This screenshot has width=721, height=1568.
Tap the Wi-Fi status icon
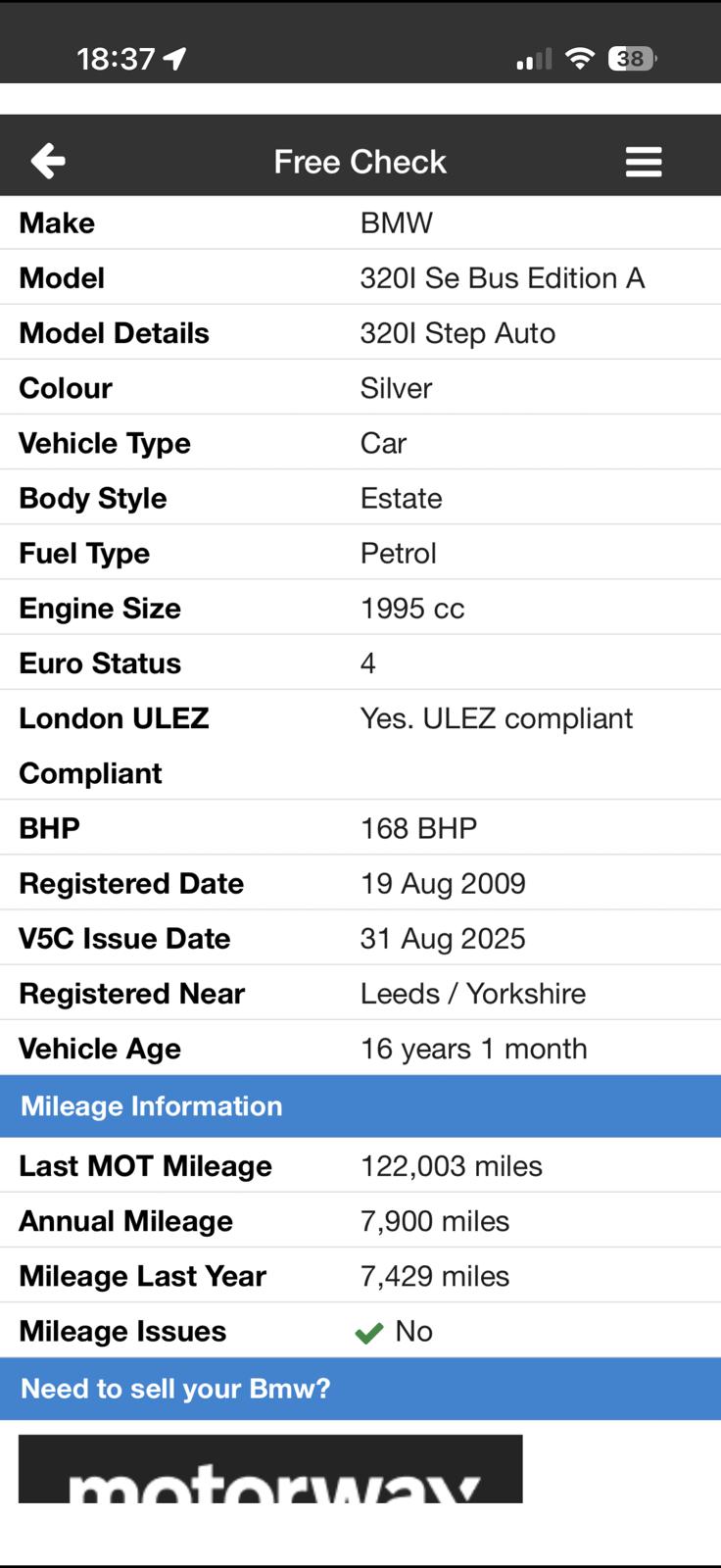(x=580, y=59)
